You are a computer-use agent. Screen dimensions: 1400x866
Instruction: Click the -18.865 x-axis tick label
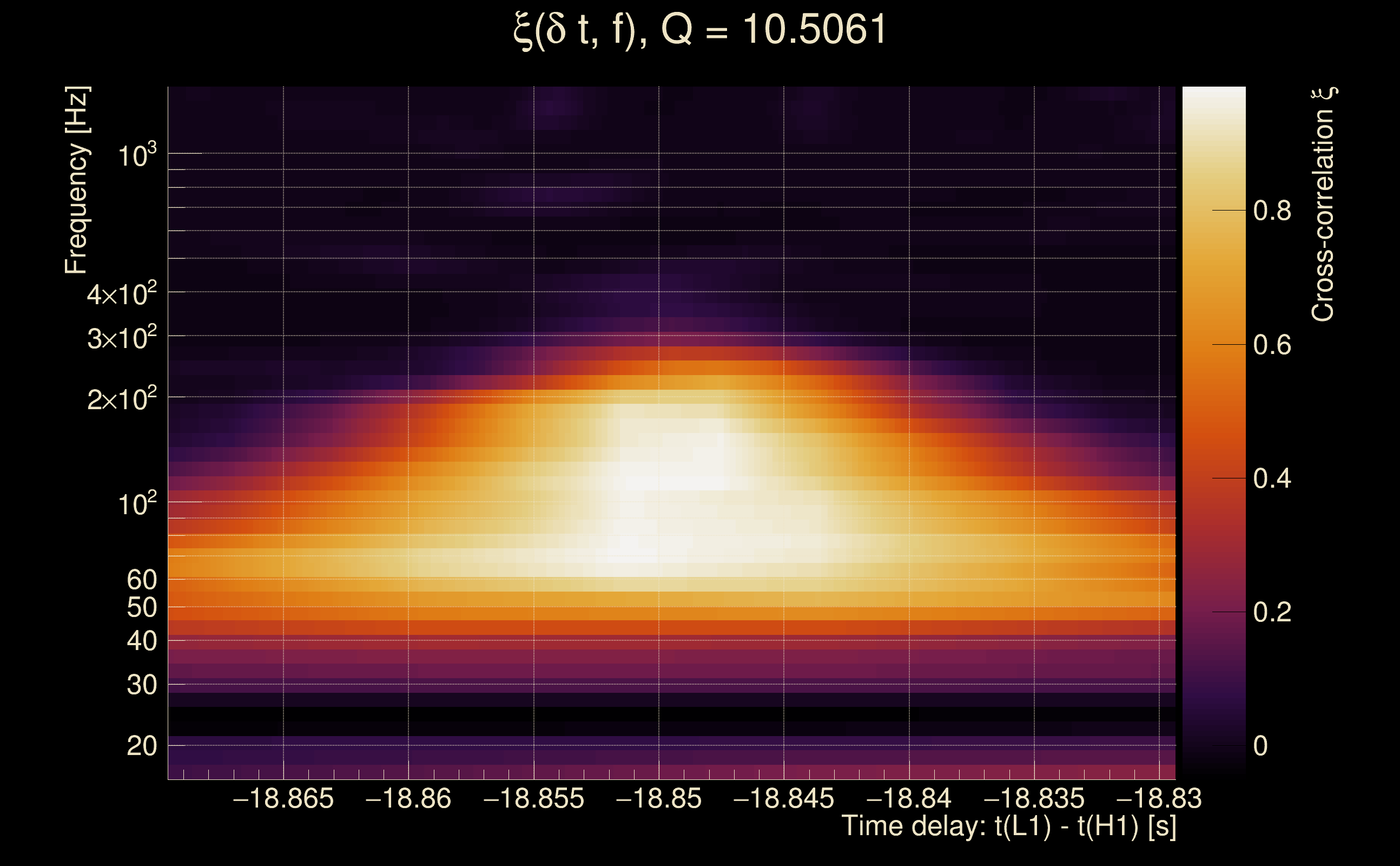coord(283,798)
